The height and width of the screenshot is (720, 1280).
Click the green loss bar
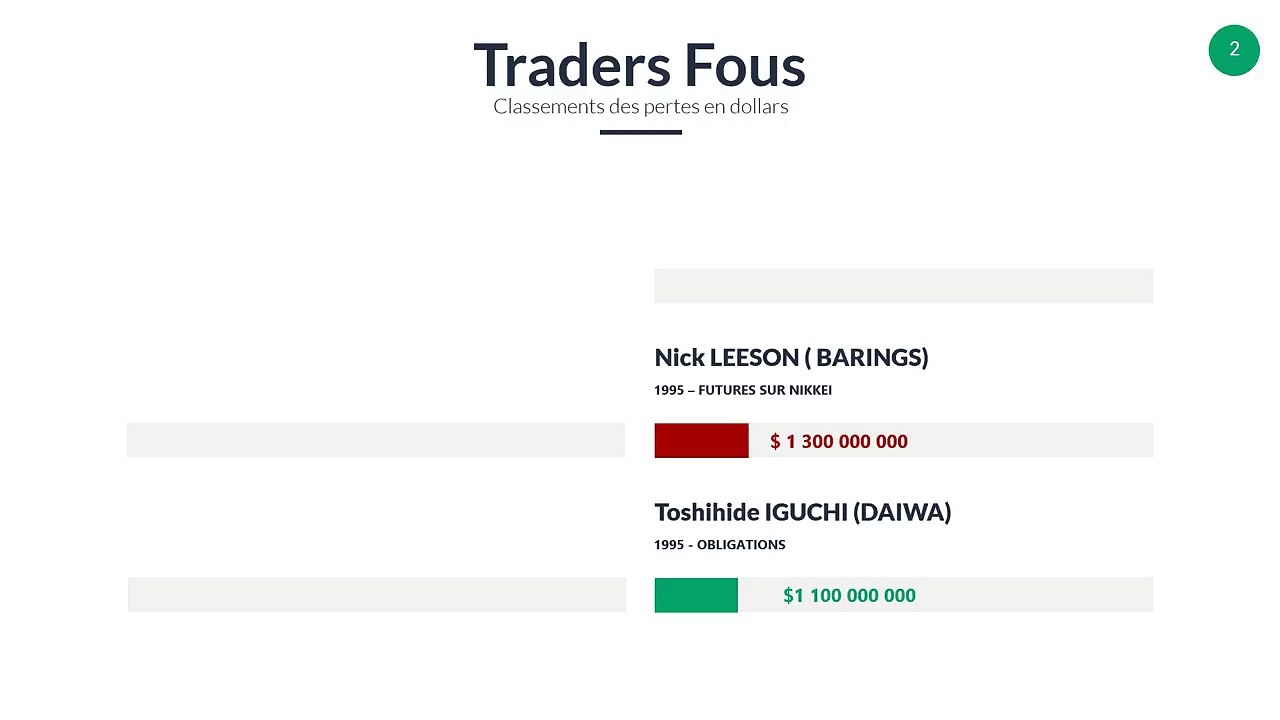(696, 595)
